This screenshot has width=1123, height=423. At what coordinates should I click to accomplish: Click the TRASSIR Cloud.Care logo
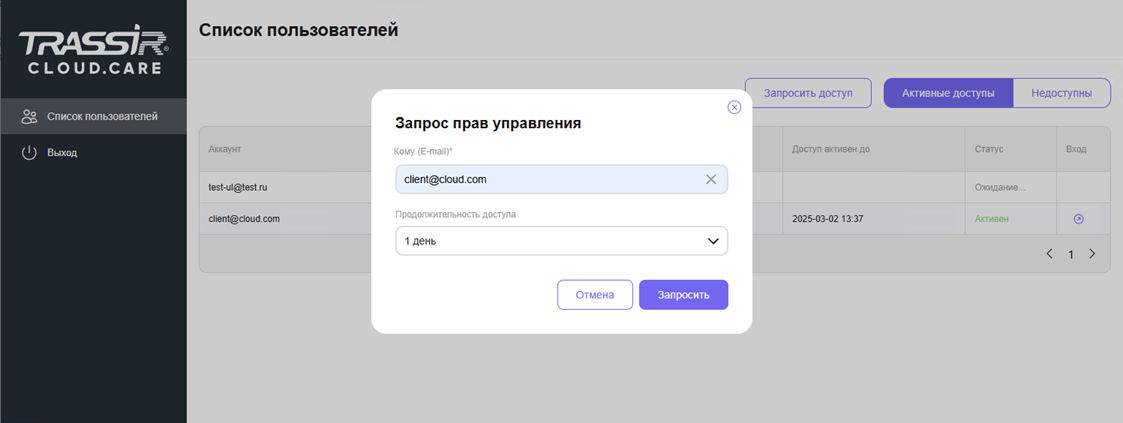click(x=93, y=53)
